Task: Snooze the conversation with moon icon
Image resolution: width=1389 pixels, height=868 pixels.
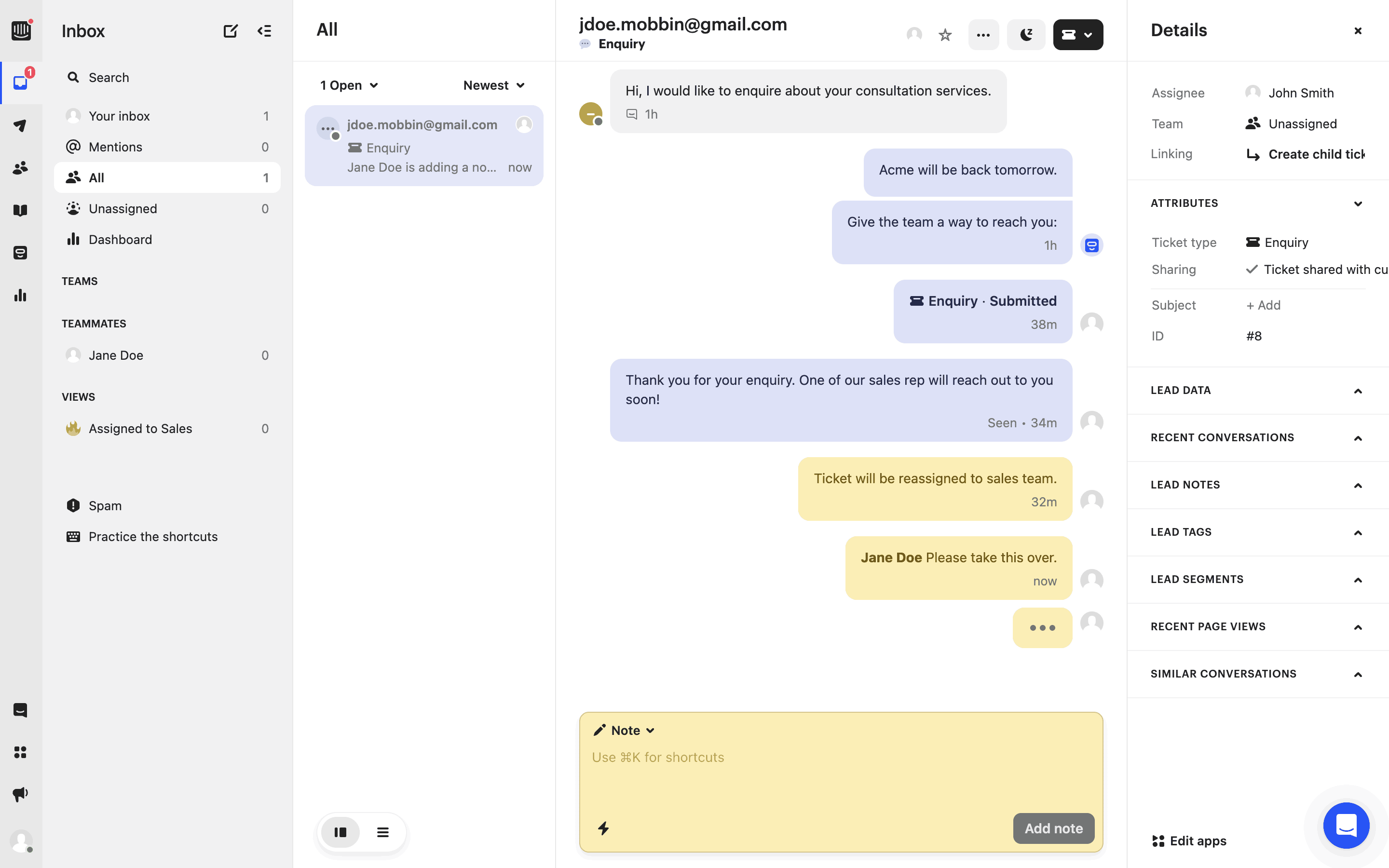Action: (1026, 35)
